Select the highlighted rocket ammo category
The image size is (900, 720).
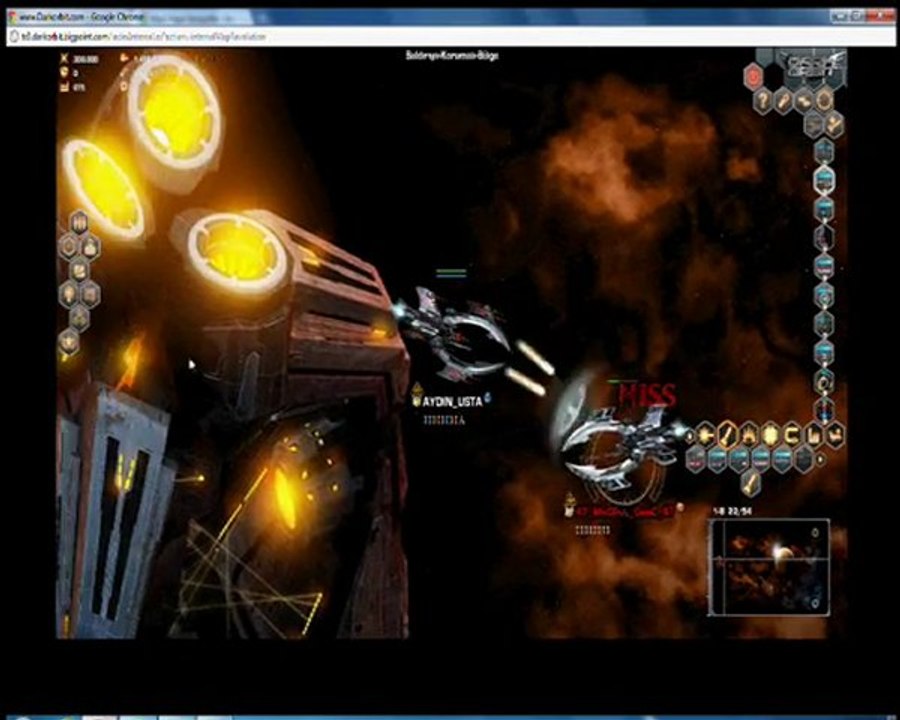click(x=727, y=435)
